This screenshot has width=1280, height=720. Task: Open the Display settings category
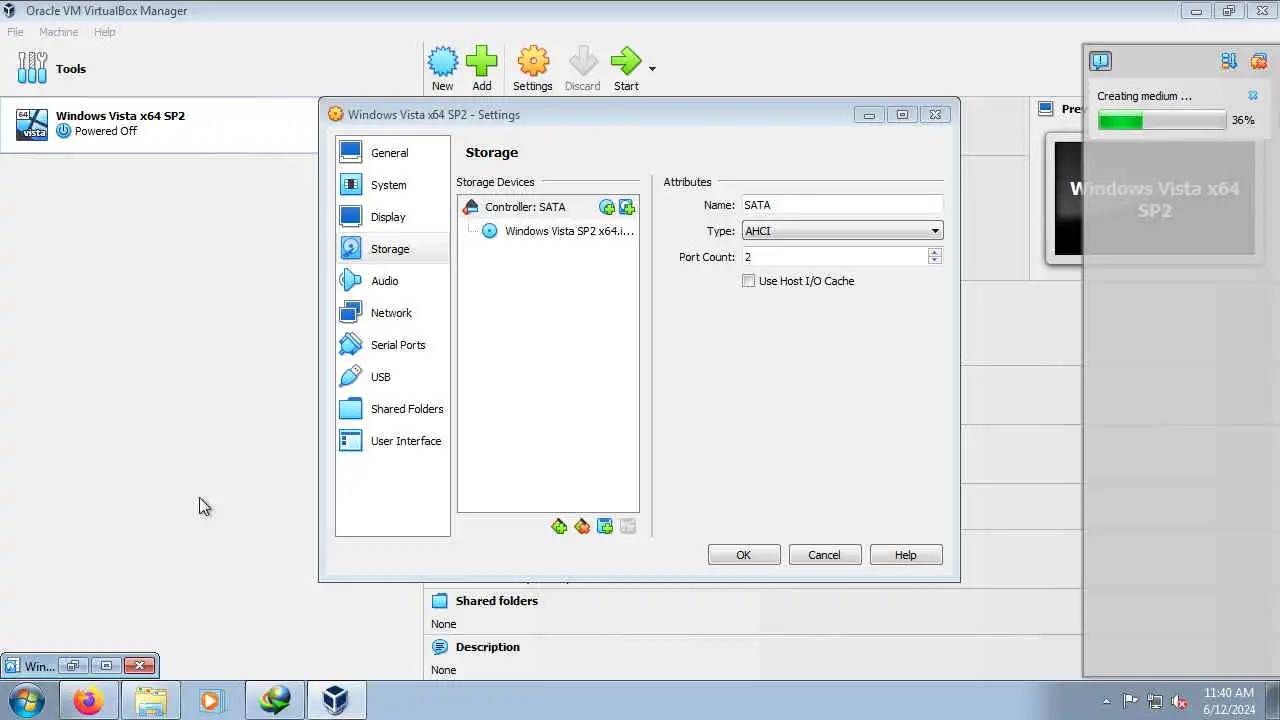tap(392, 217)
